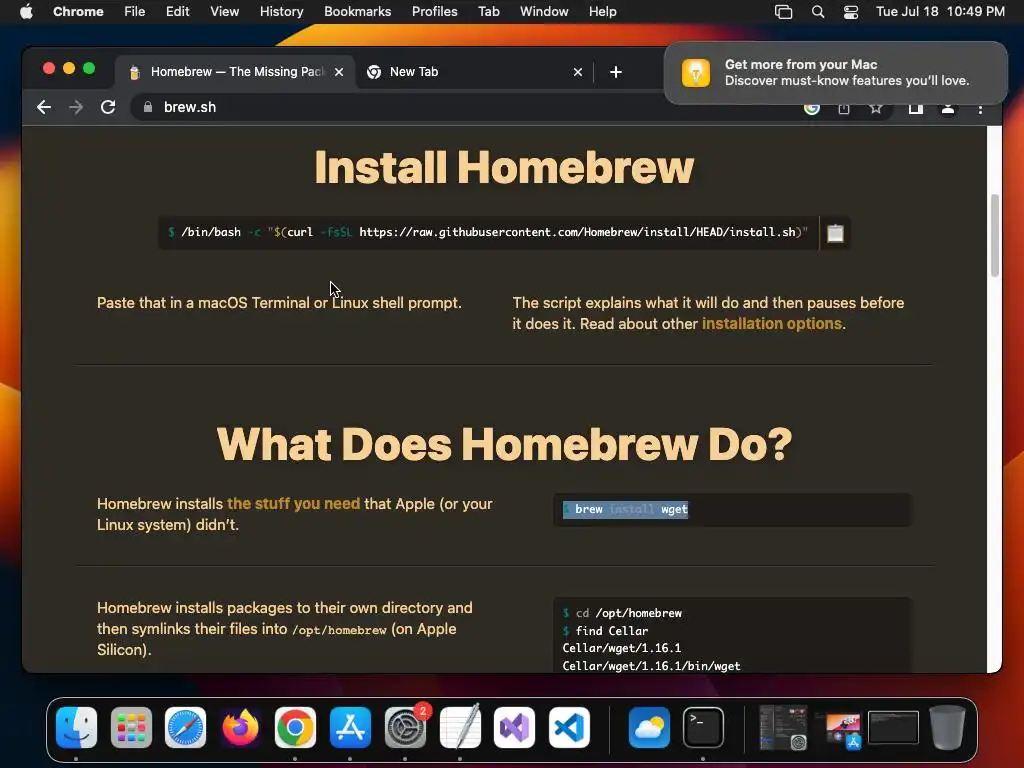Viewport: 1024px width, 768px height.
Task: Open the Tab menu
Action: coord(488,12)
